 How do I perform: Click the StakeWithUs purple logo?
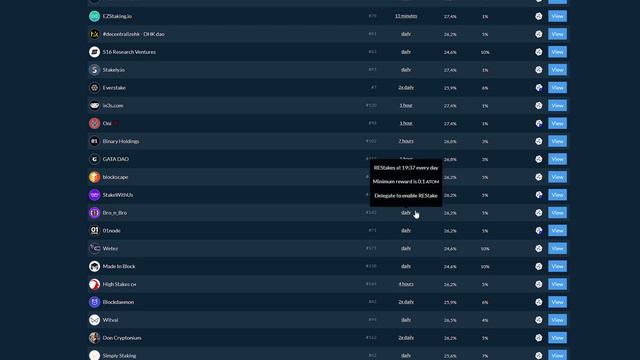94,195
